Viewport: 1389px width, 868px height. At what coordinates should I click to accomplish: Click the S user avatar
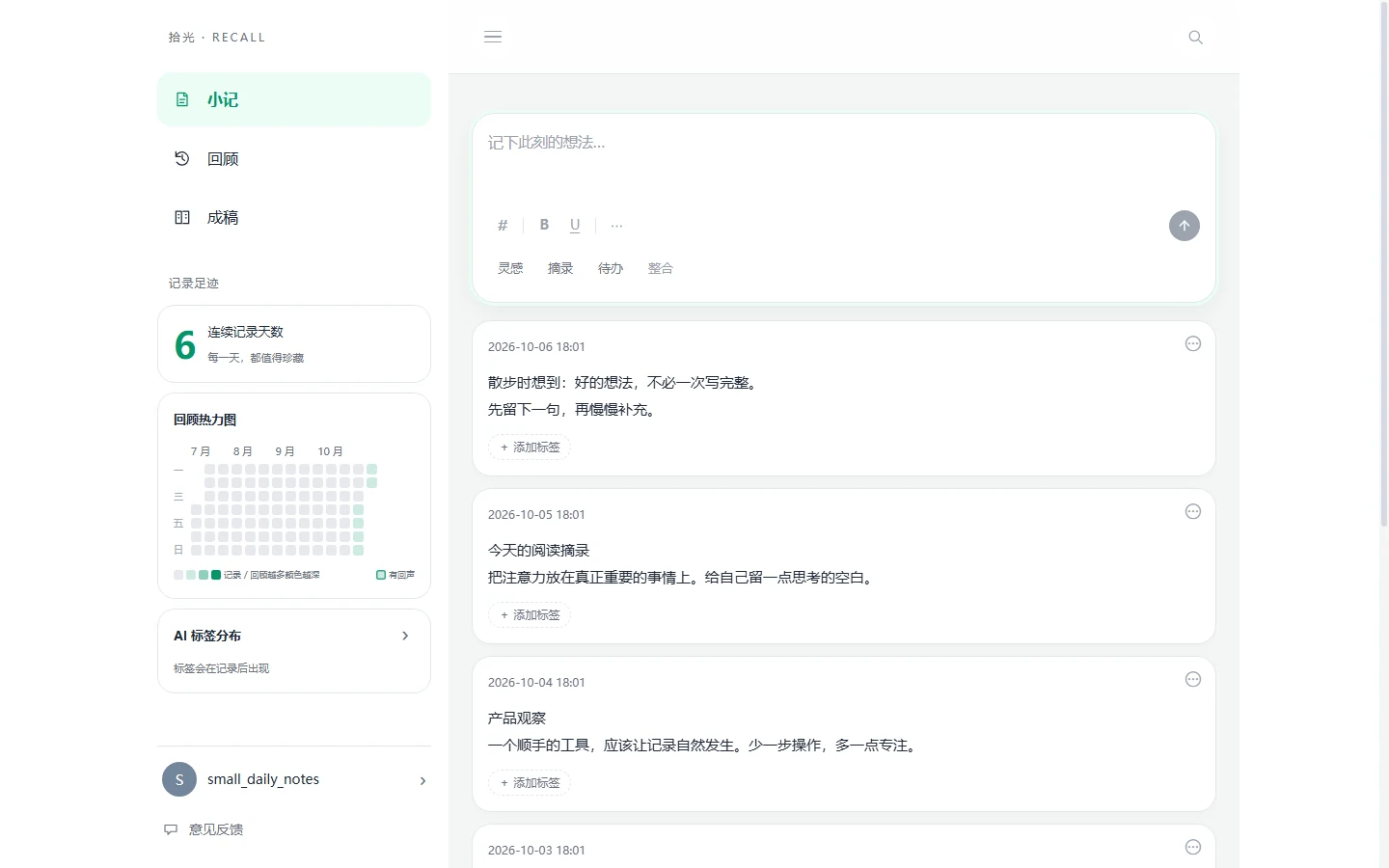(179, 779)
